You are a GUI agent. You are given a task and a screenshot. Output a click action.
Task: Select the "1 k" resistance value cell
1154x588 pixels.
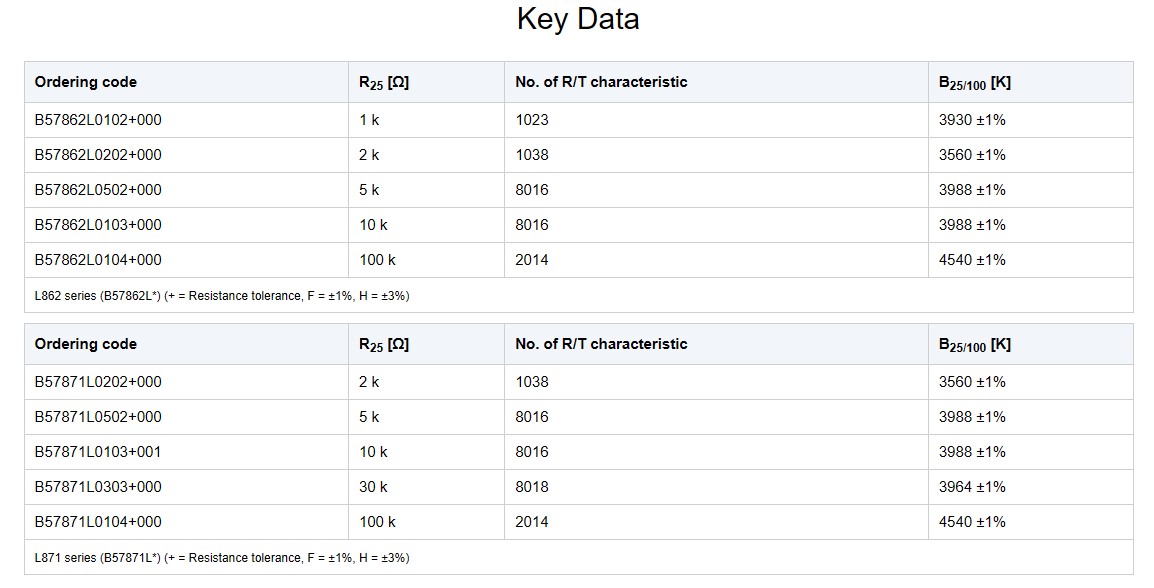(x=369, y=120)
